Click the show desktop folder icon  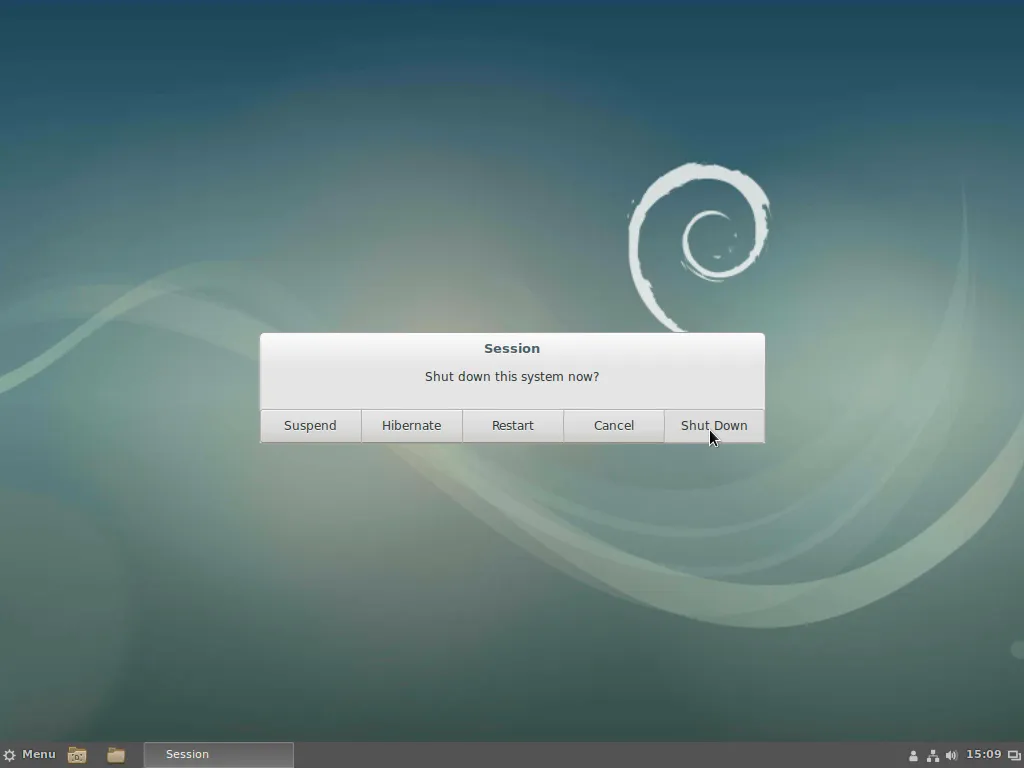tap(77, 755)
